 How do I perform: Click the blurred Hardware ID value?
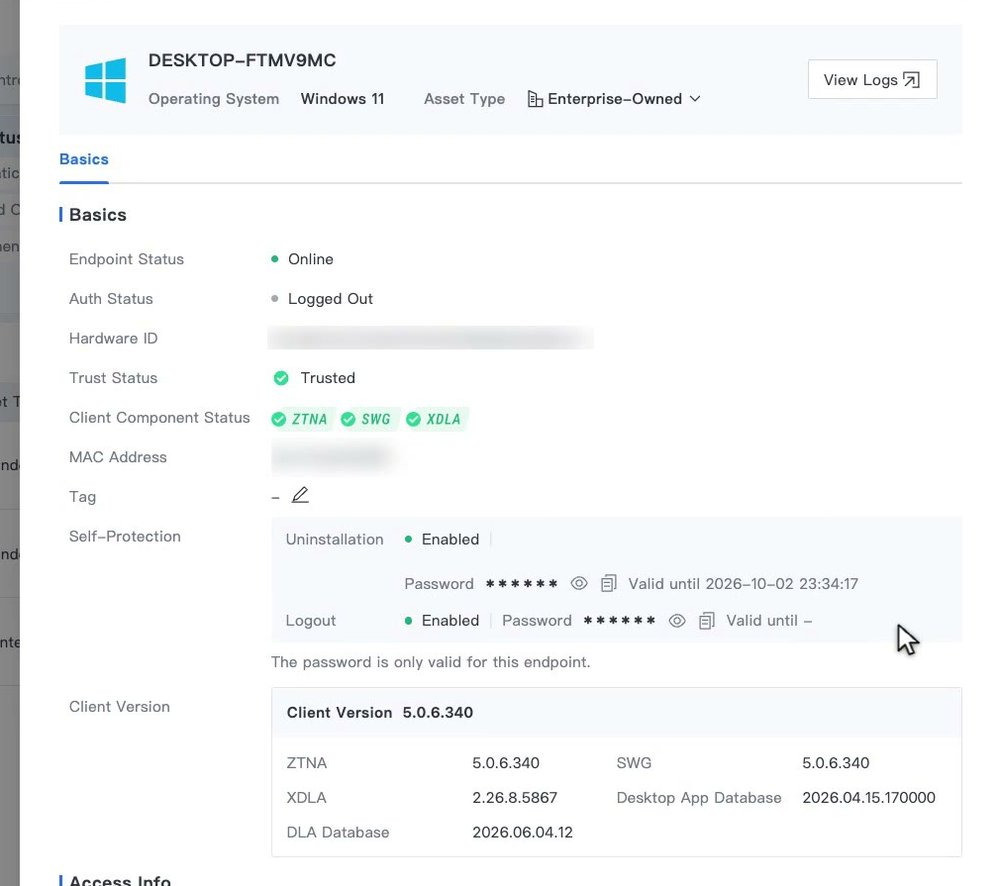430,337
